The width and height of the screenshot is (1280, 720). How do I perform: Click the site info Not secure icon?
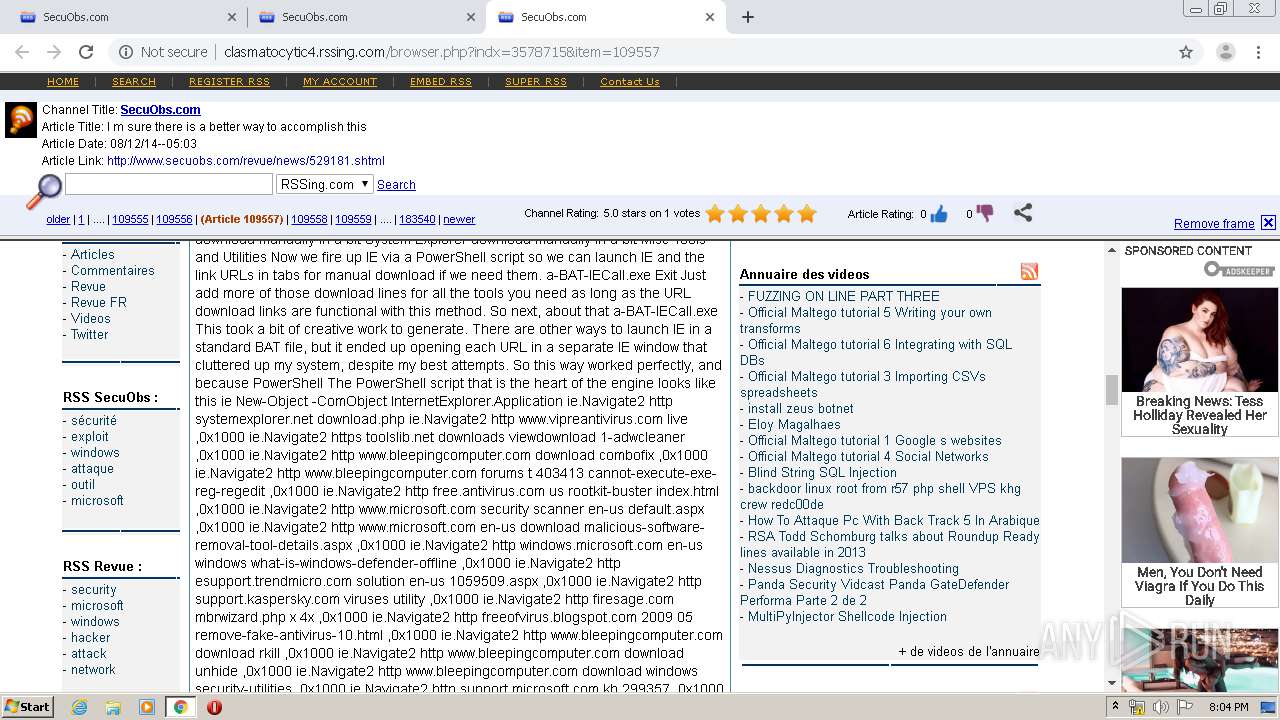125,52
